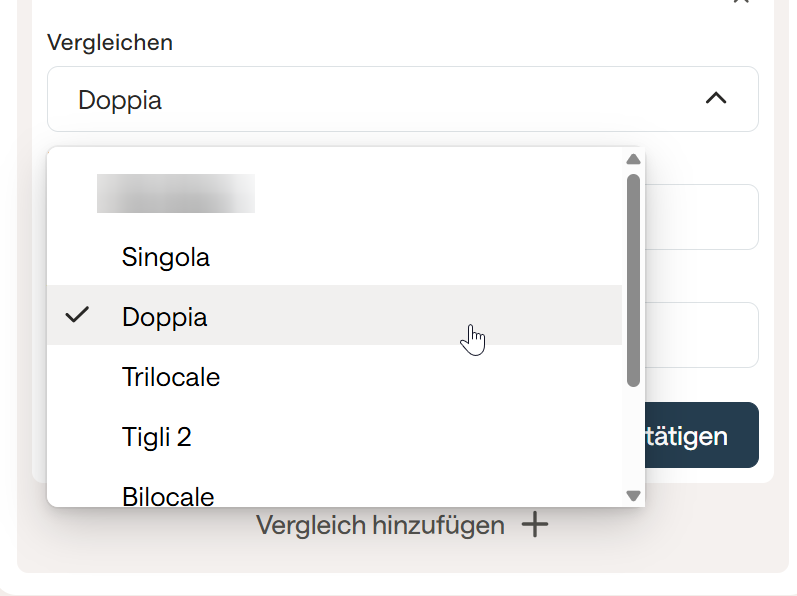
Task: Choose the checked Doppia list entry
Action: click(x=334, y=315)
